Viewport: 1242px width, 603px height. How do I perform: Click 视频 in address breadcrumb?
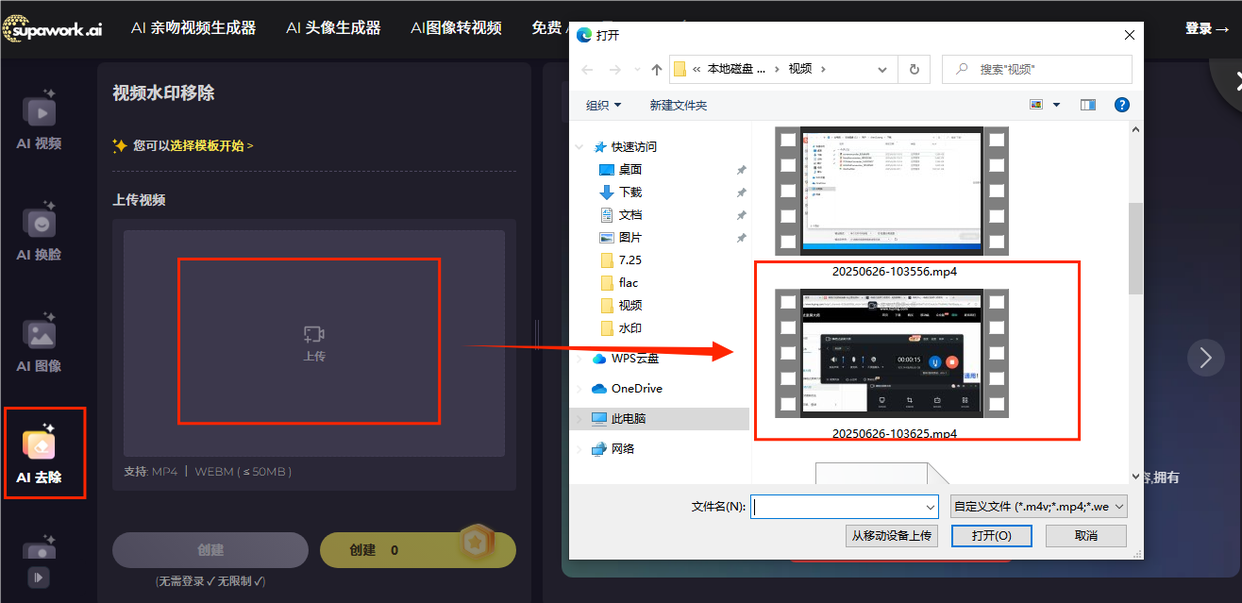800,69
